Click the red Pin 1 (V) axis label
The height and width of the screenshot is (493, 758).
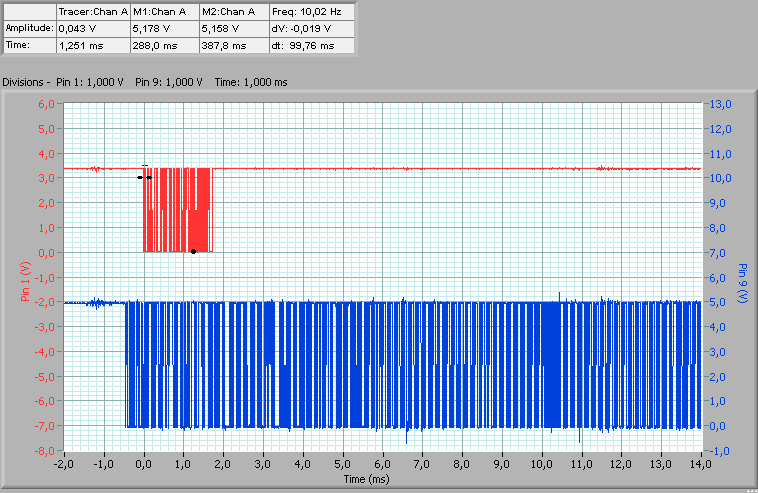pyautogui.click(x=23, y=281)
